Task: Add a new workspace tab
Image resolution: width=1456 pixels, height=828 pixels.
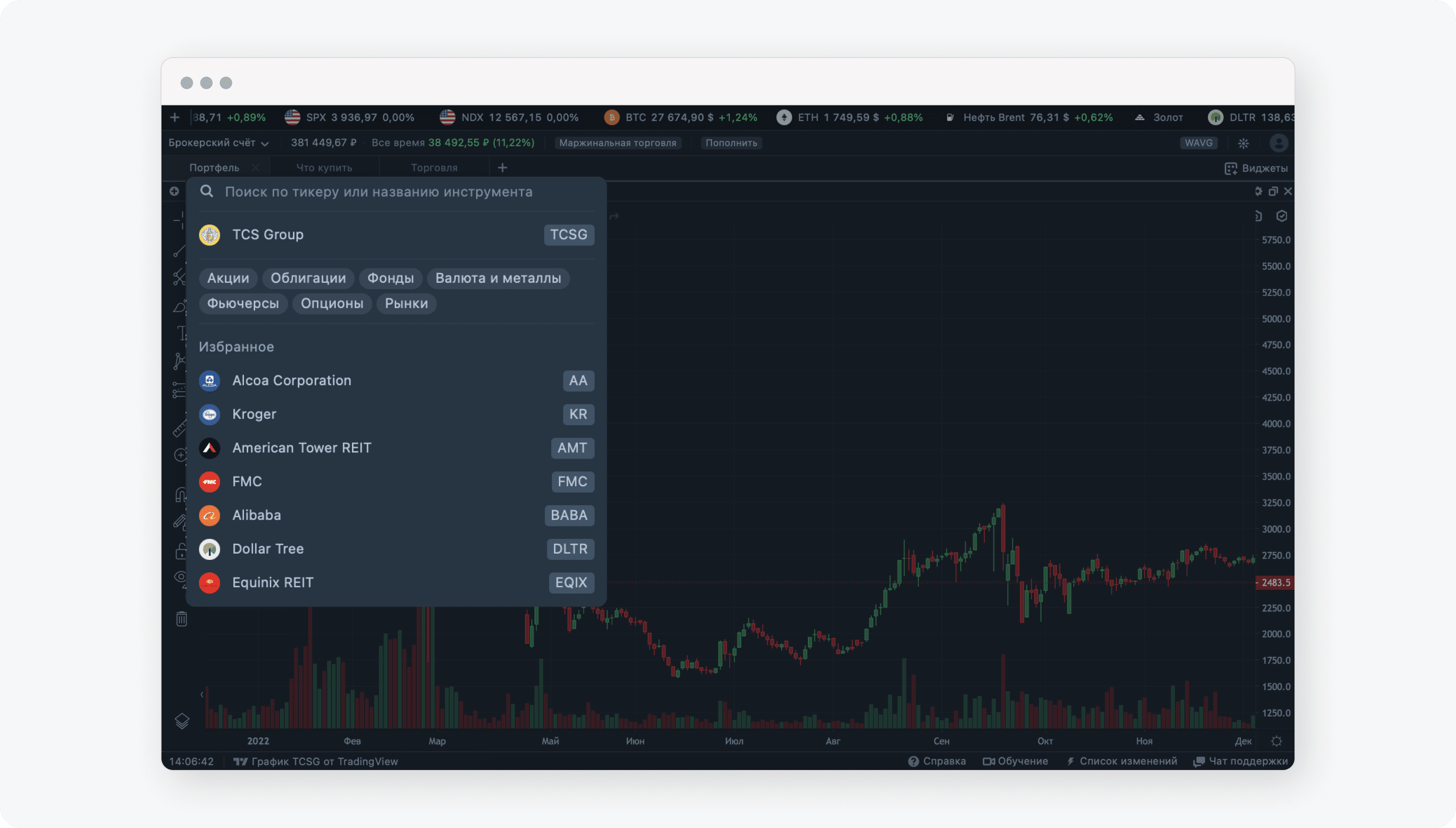Action: 502,168
